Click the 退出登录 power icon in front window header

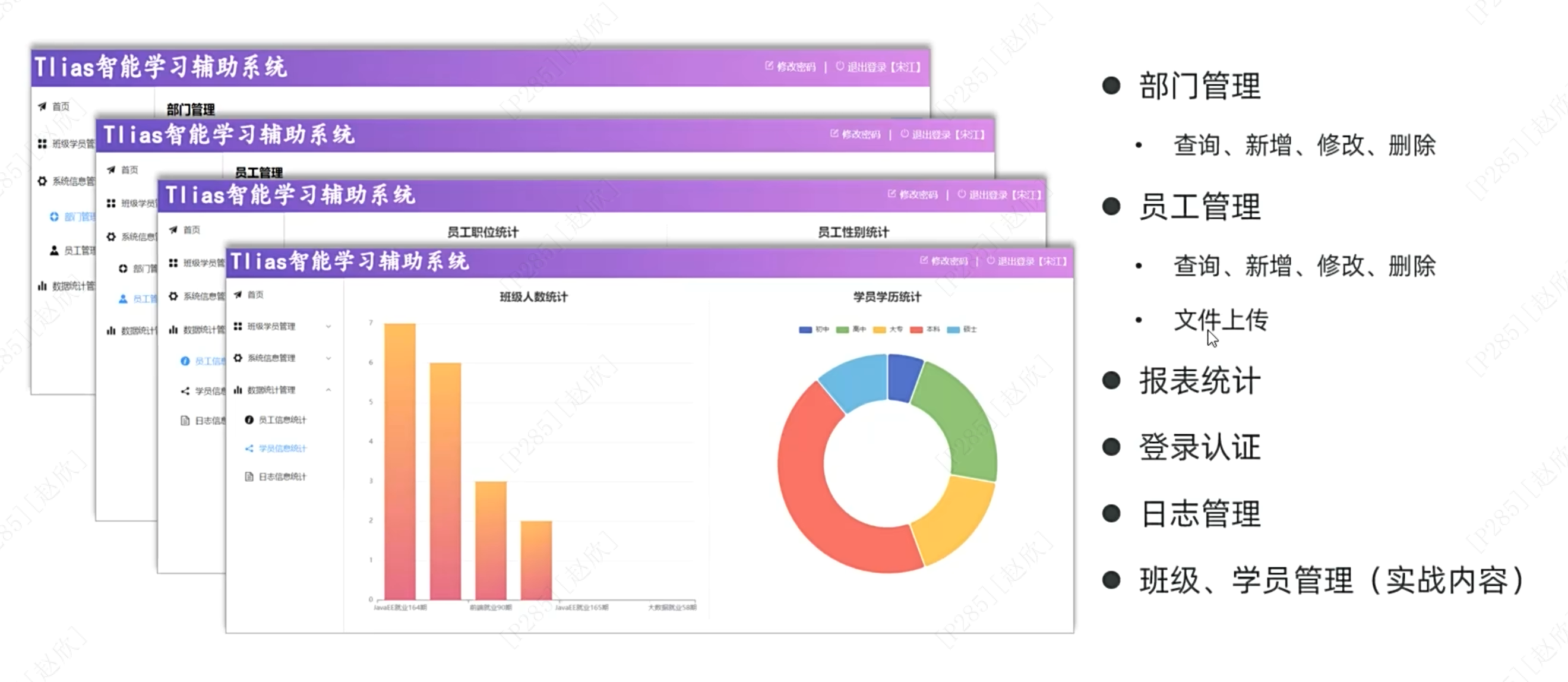(x=990, y=261)
